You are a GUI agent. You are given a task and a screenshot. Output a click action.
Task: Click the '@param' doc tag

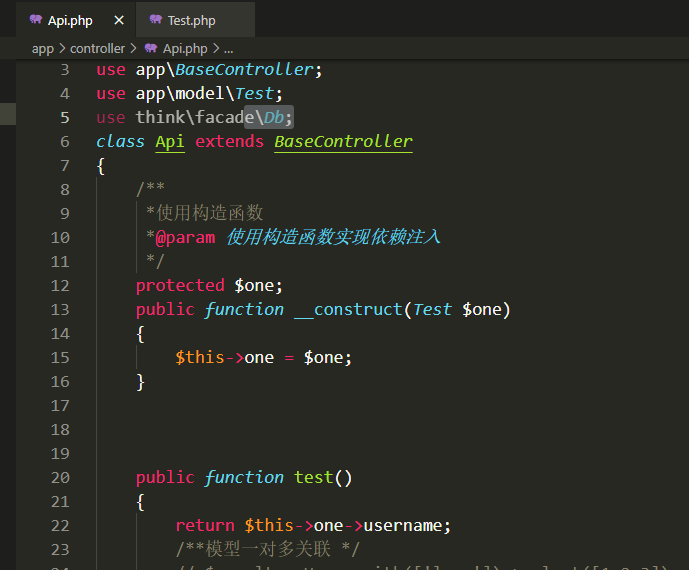[x=185, y=238]
